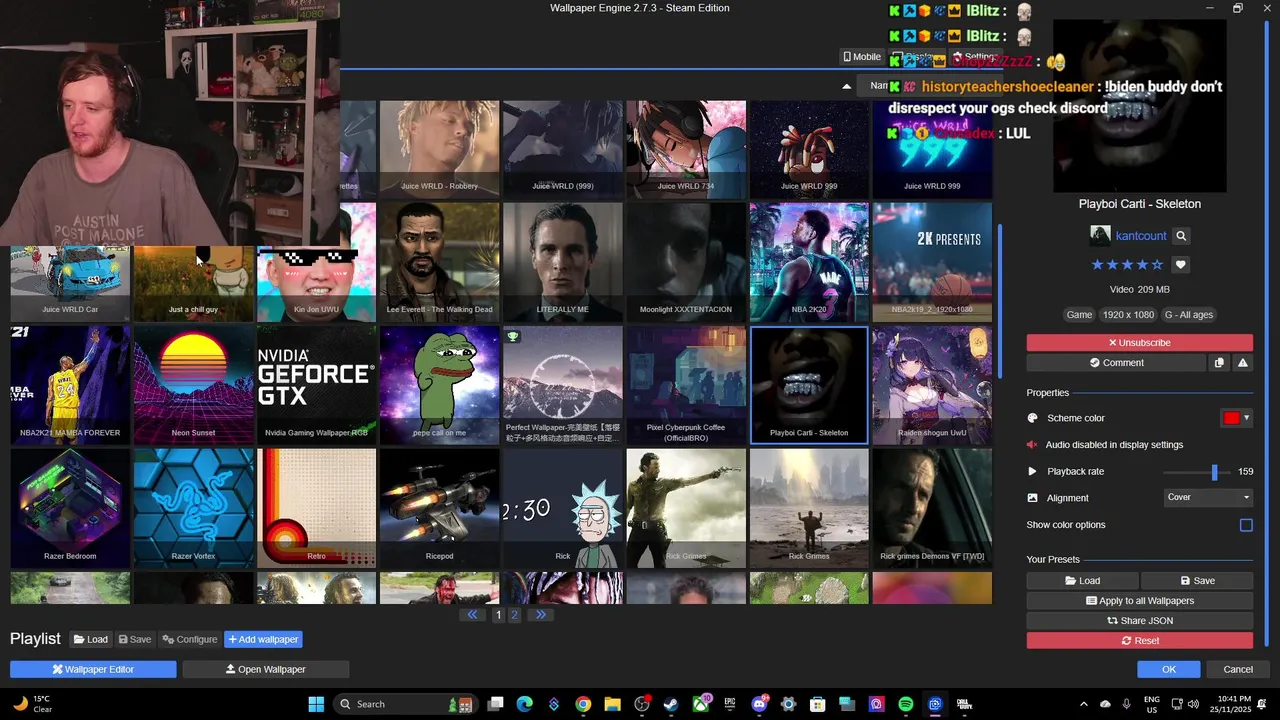Go to previous page with double arrow

pos(472,615)
